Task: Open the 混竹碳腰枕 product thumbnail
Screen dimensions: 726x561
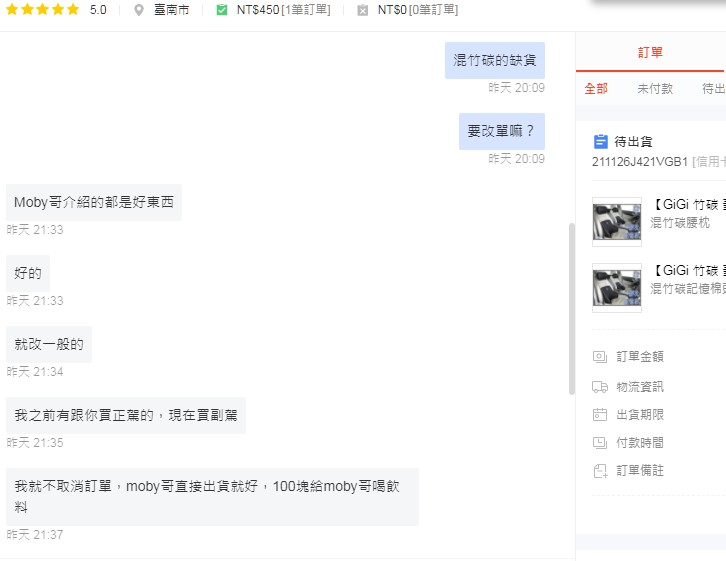Action: [616, 221]
